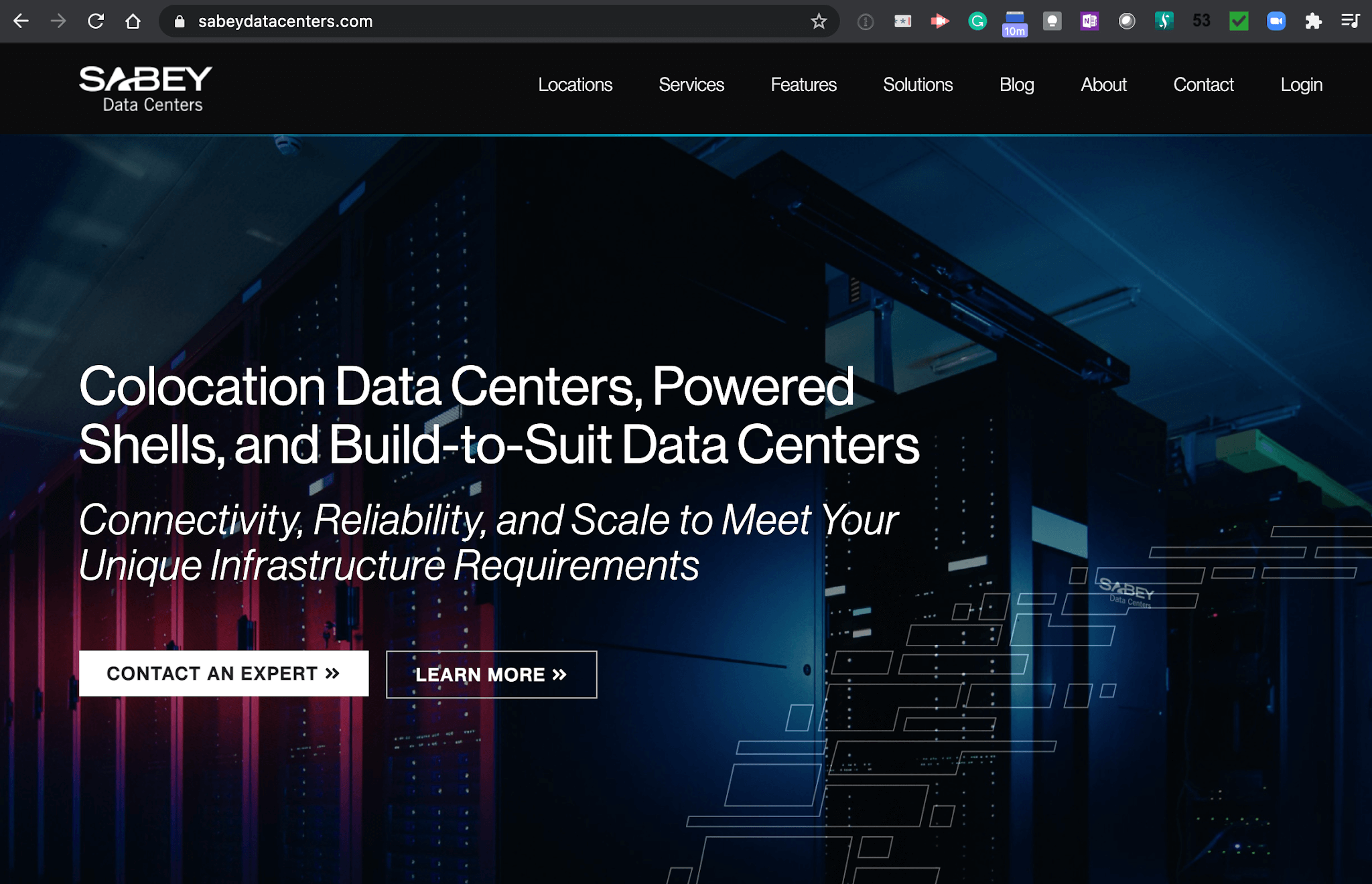Viewport: 1372px width, 884px height.
Task: Click the timer extension showing 10m
Action: pos(1014,21)
